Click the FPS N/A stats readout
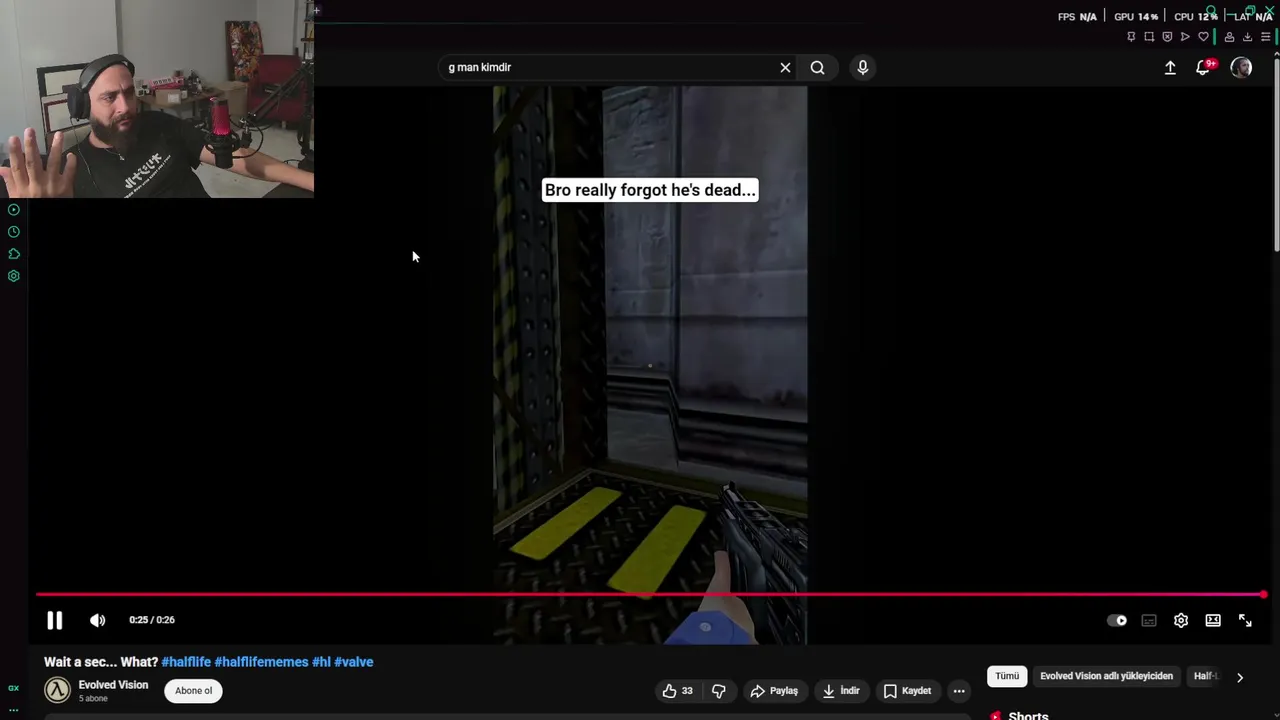The height and width of the screenshot is (720, 1280). pyautogui.click(x=1077, y=17)
